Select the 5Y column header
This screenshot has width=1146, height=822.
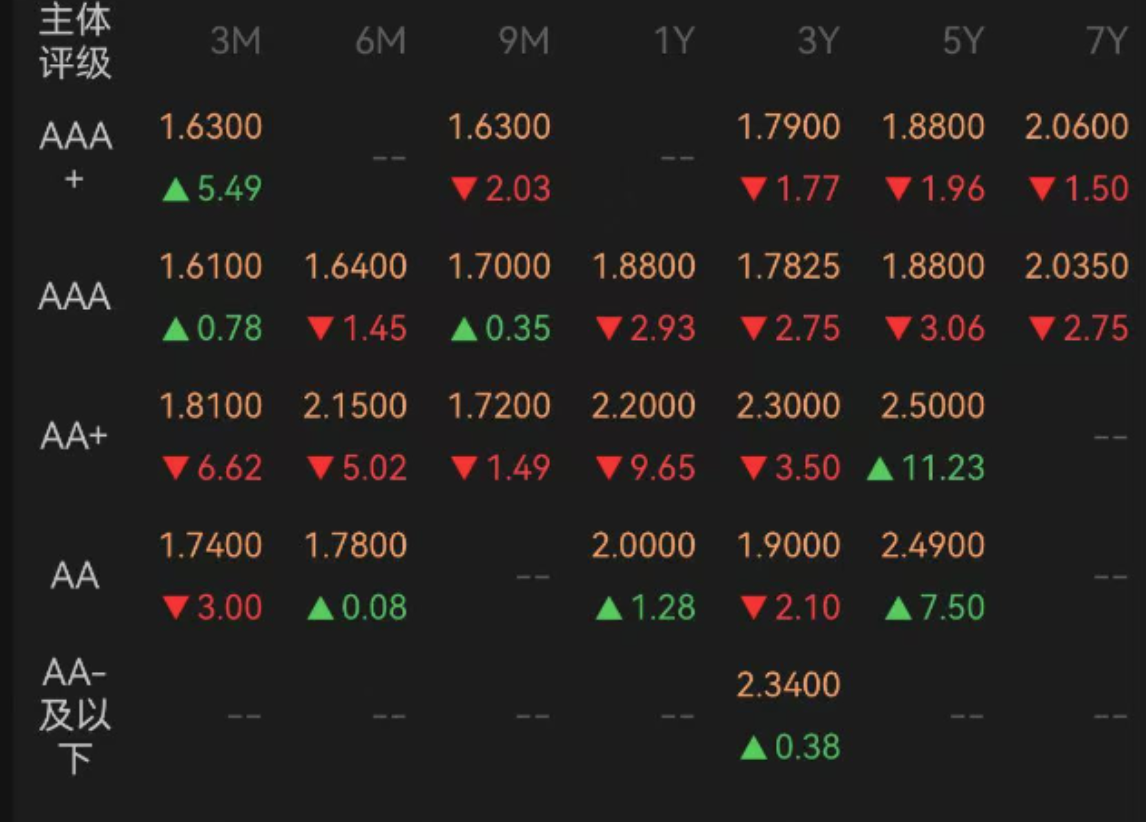coord(962,41)
